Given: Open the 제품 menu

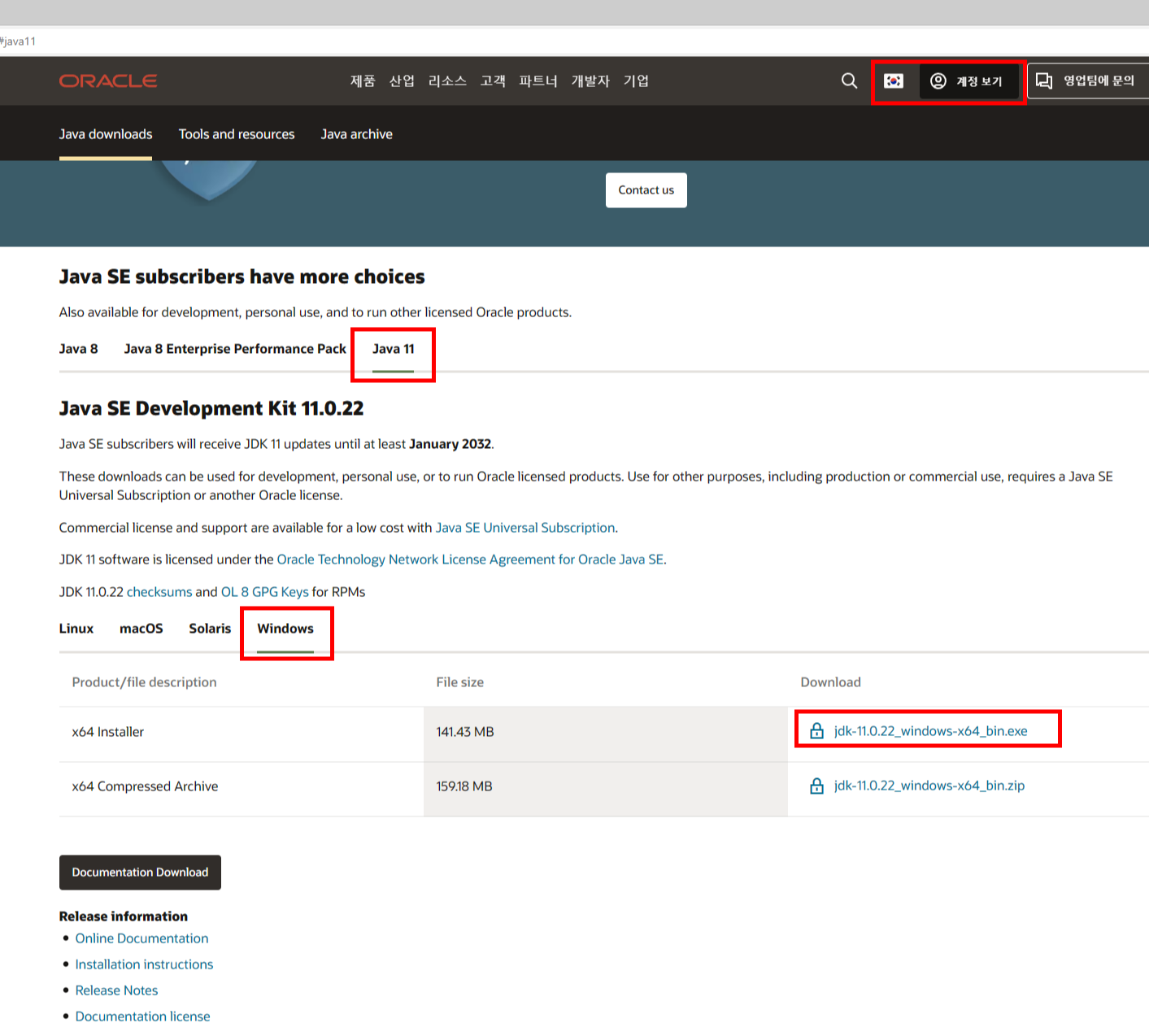Looking at the screenshot, I should click(x=363, y=81).
